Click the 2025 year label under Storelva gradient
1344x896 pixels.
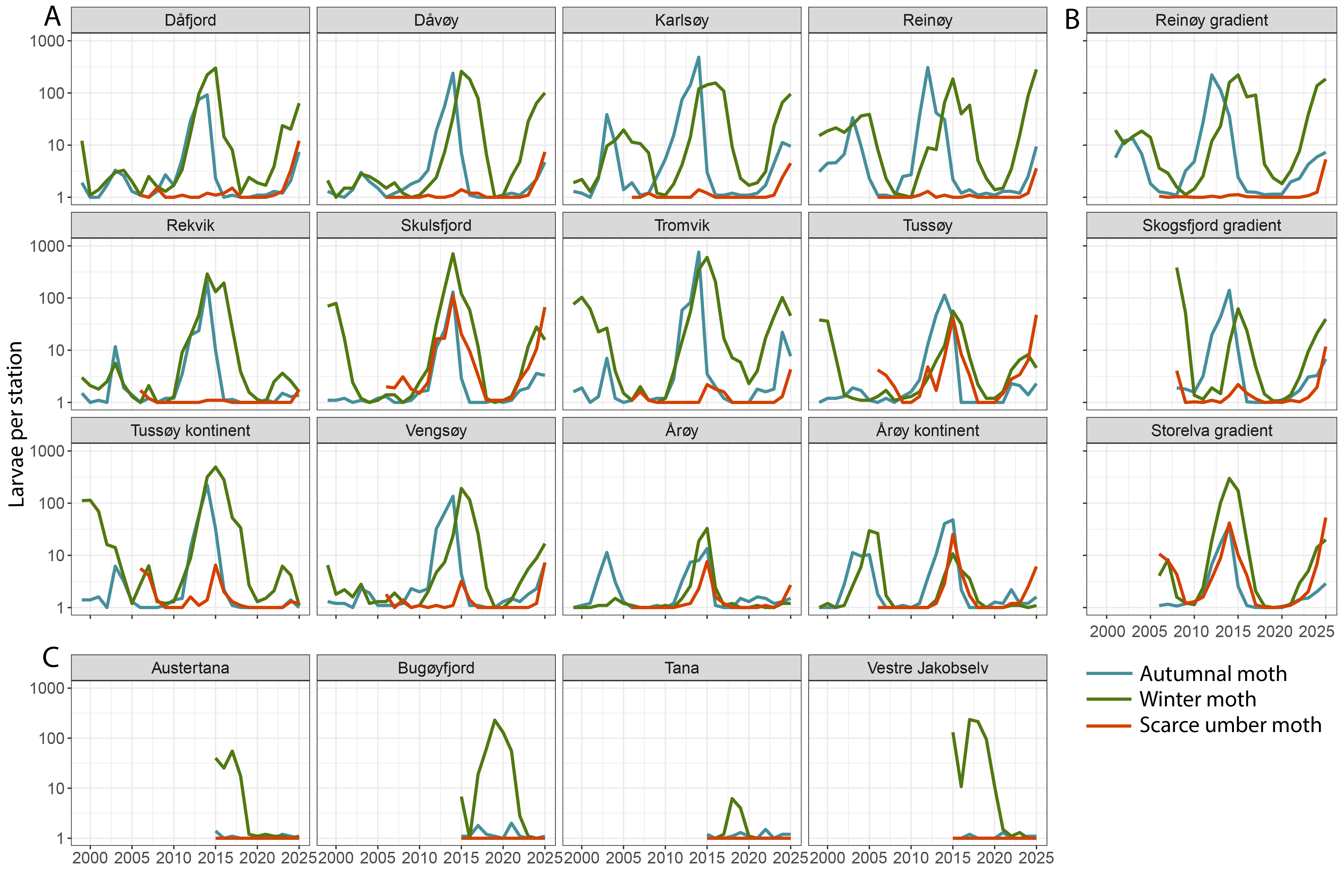(1317, 631)
